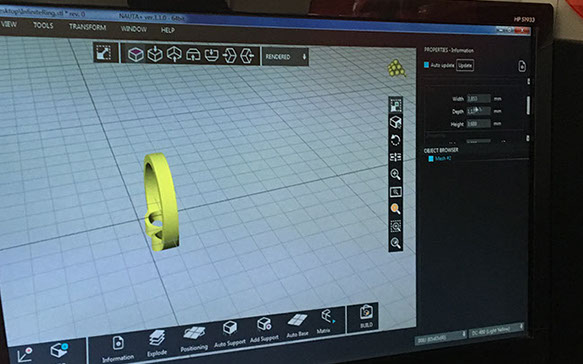Open the HELP menu

coord(168,30)
